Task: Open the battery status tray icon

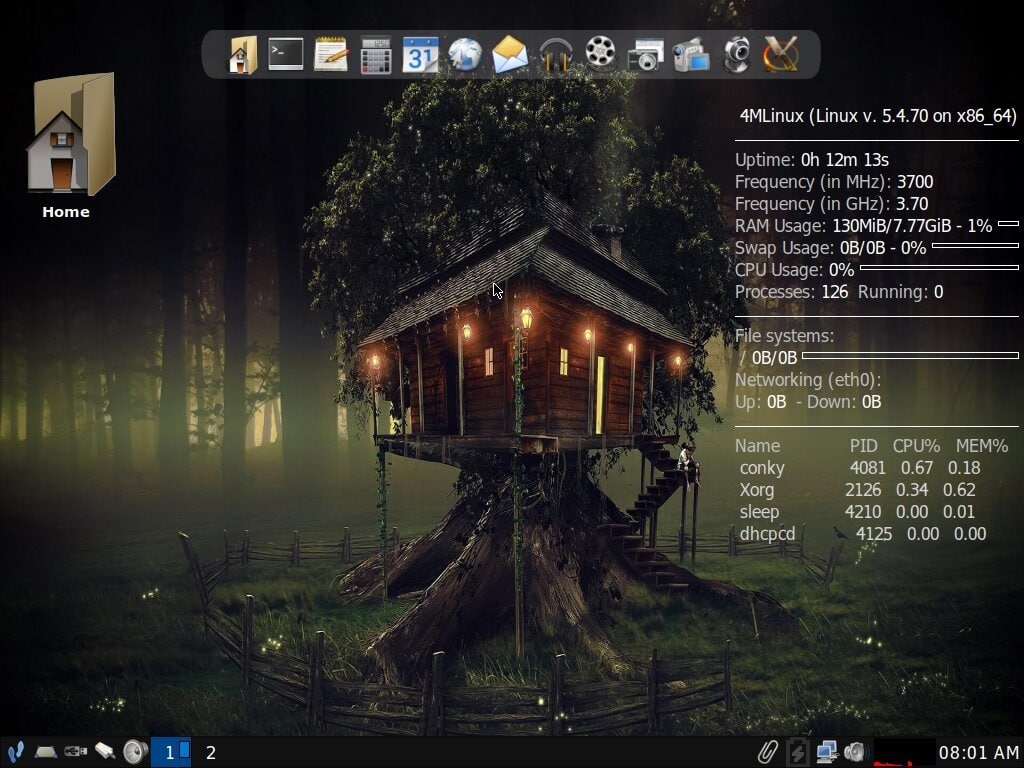Action: [x=797, y=752]
